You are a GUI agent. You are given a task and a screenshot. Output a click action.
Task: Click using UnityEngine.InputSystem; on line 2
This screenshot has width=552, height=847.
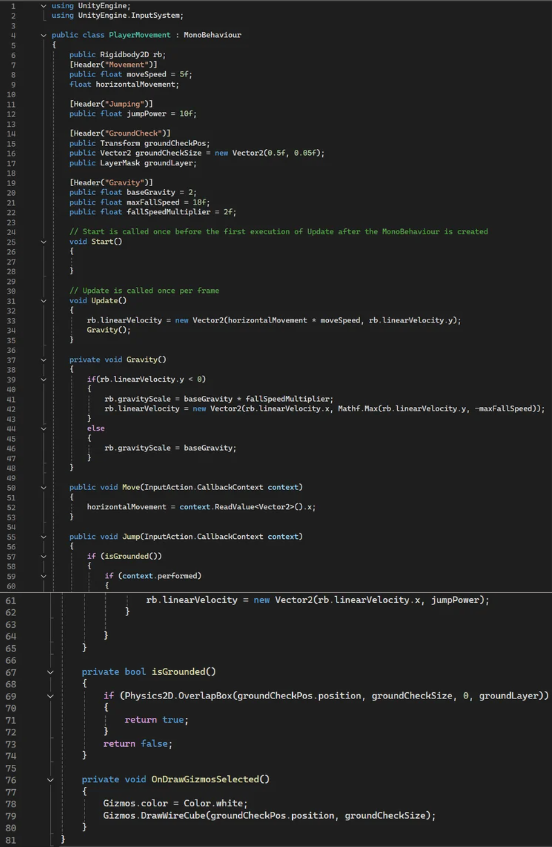click(117, 16)
